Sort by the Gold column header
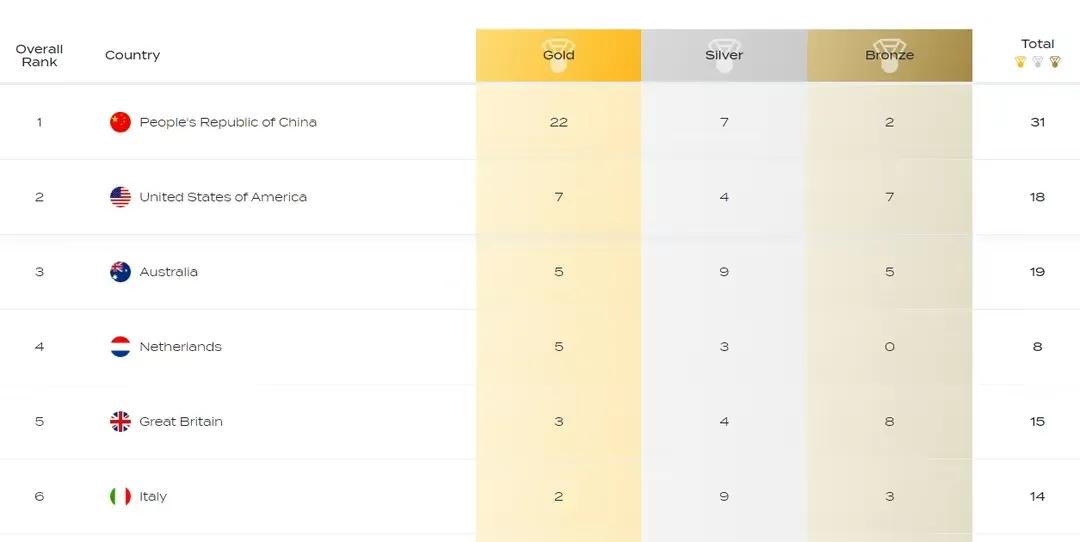 (x=559, y=55)
